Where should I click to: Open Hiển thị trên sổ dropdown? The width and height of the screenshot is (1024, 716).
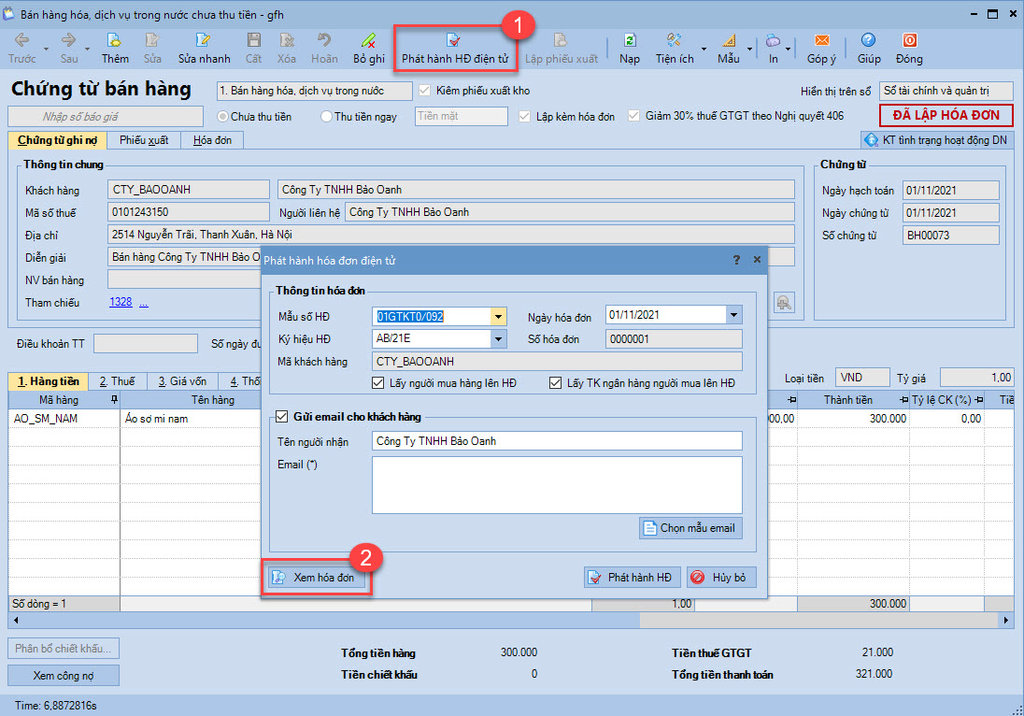(946, 91)
